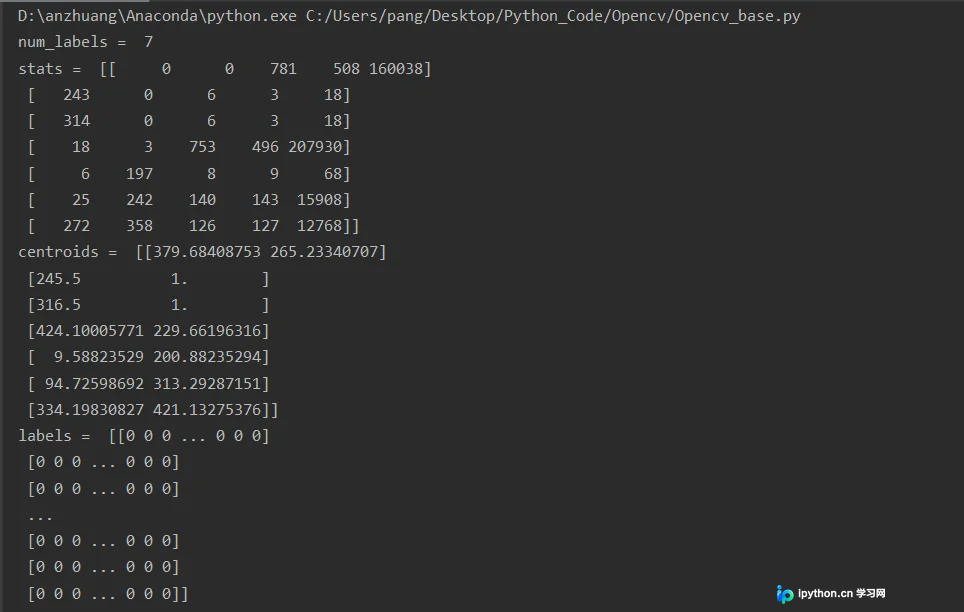The image size is (964, 612).
Task: Click the python.exe interpreter path in the first line
Action: [157, 16]
